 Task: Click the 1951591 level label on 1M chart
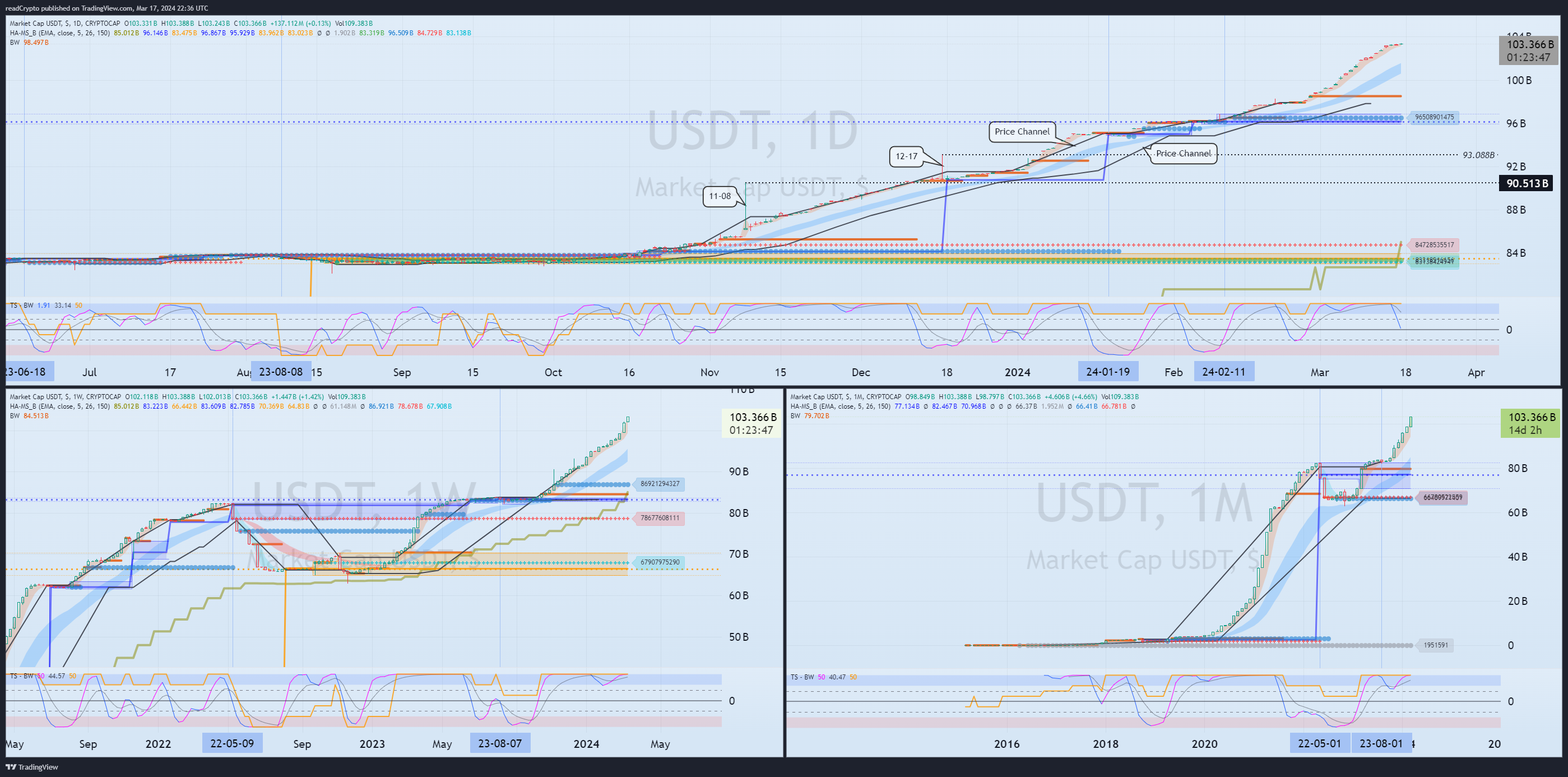1435,645
